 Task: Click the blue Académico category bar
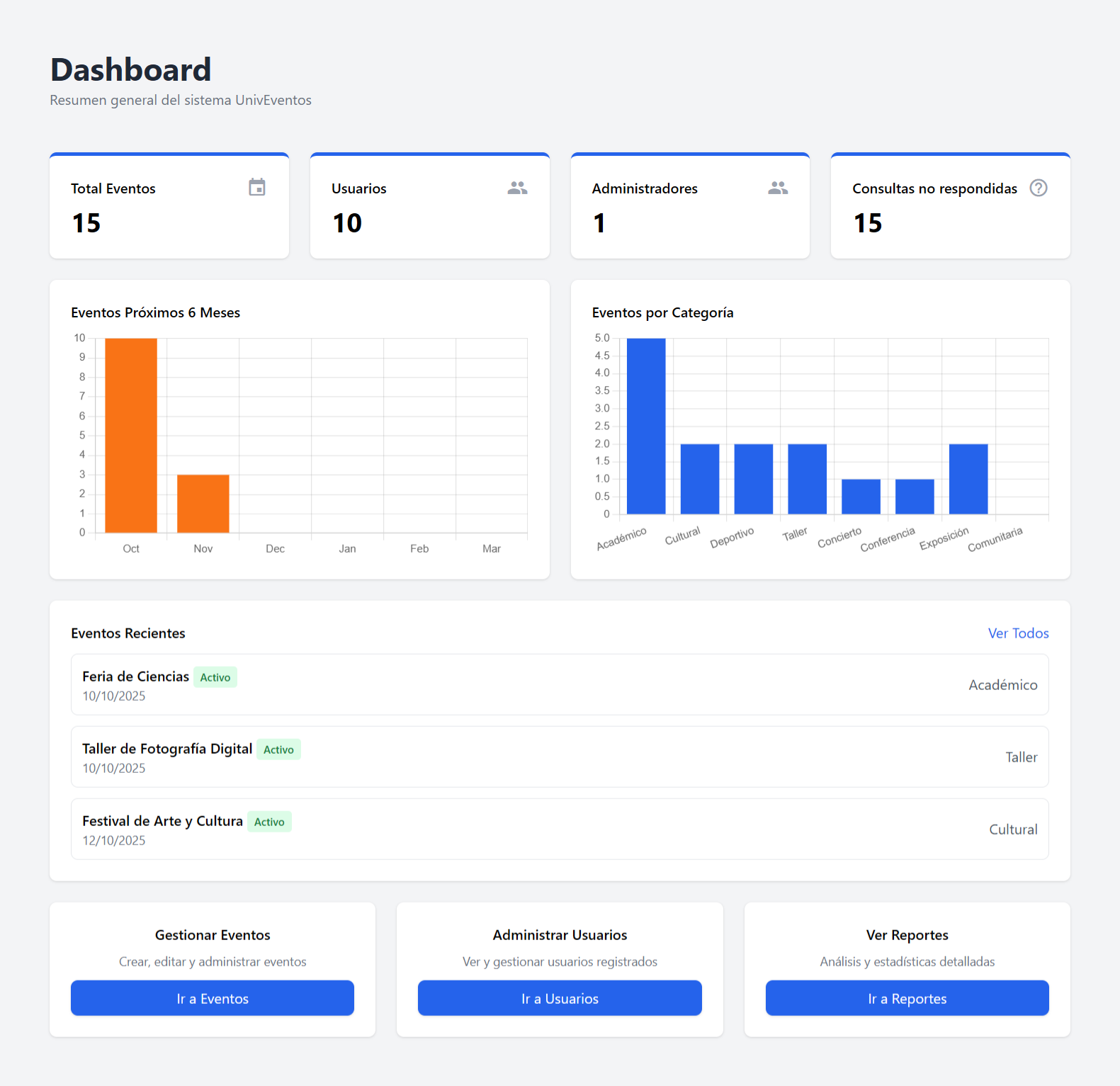646,426
